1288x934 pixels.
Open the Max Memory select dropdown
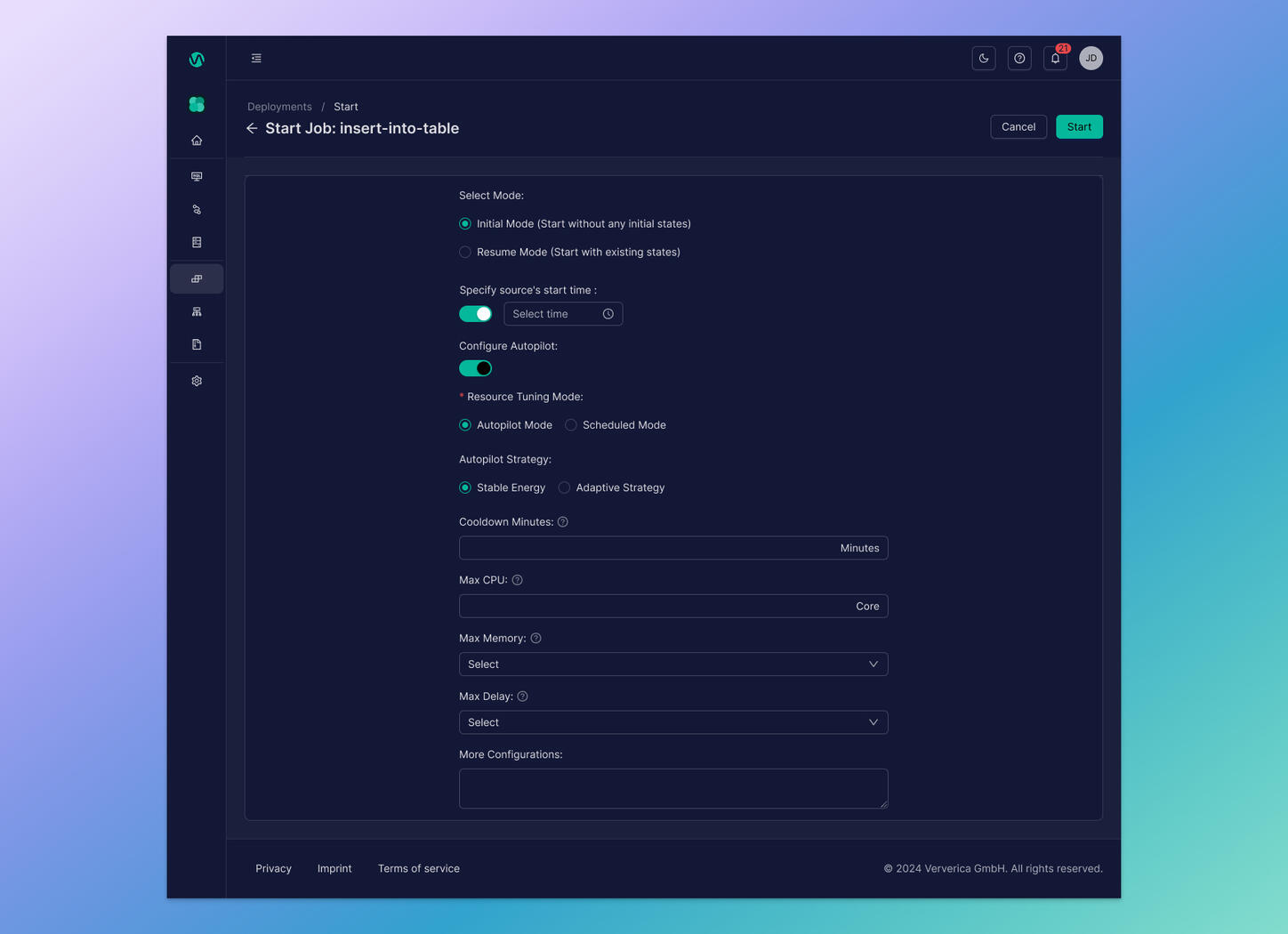[x=673, y=664]
